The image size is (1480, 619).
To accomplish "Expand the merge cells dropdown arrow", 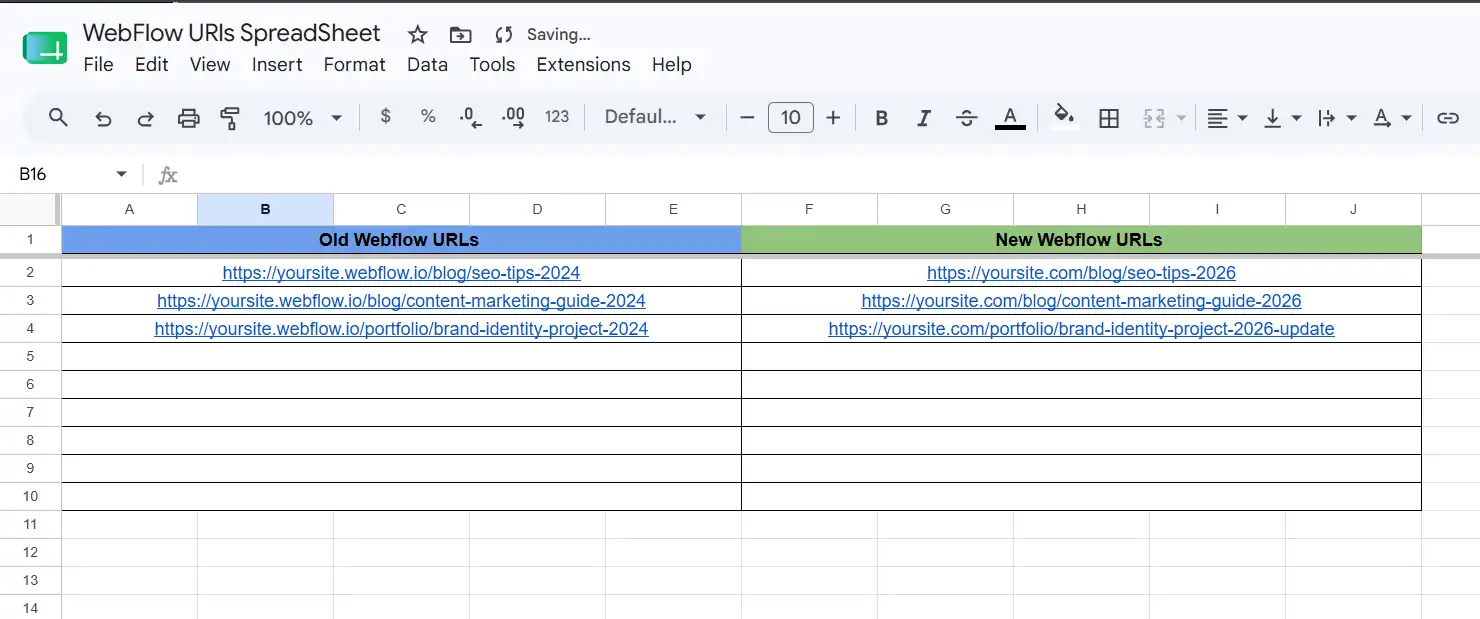I will (1181, 118).
